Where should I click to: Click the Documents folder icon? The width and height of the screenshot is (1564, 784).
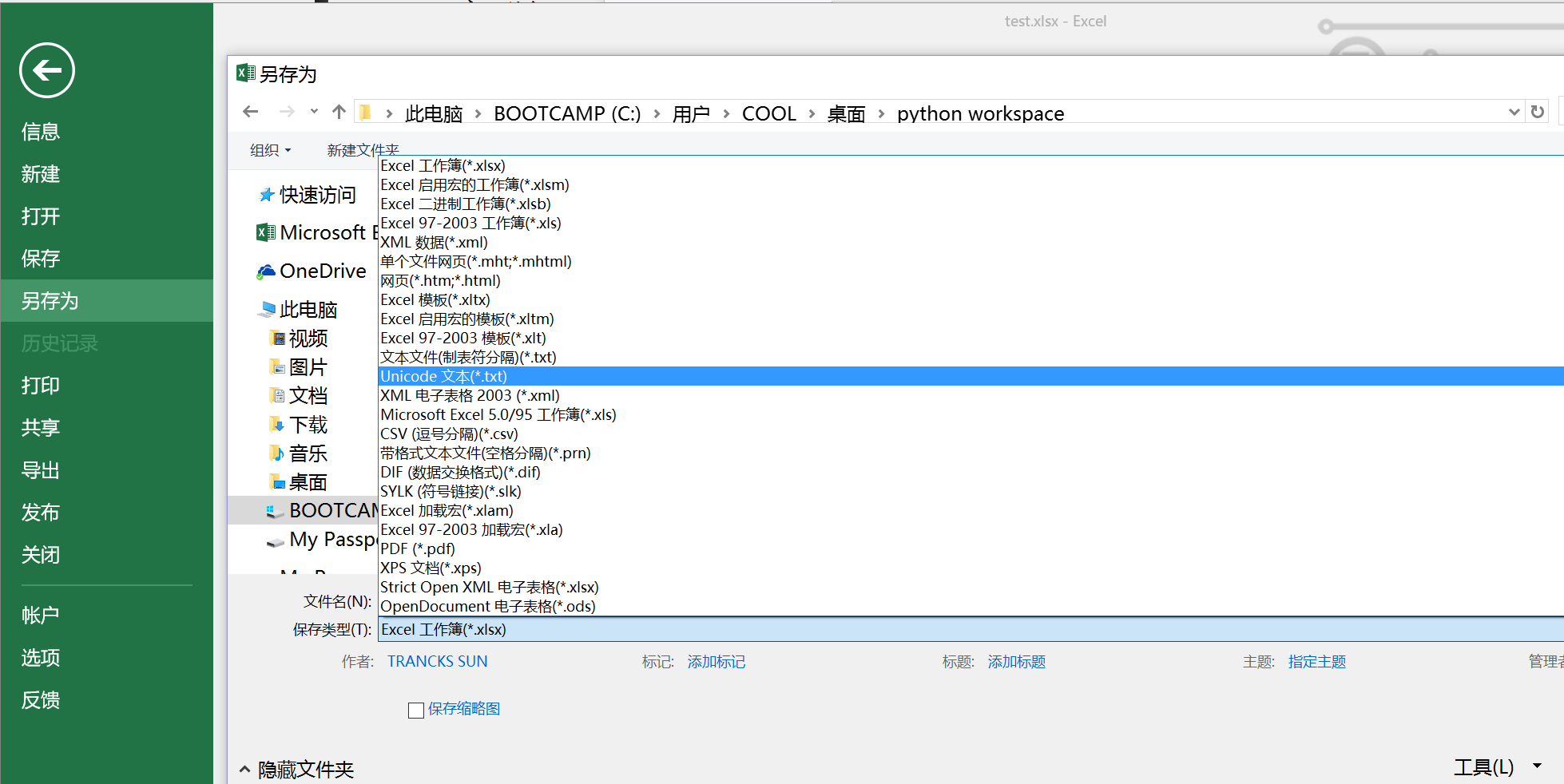pyautogui.click(x=277, y=396)
